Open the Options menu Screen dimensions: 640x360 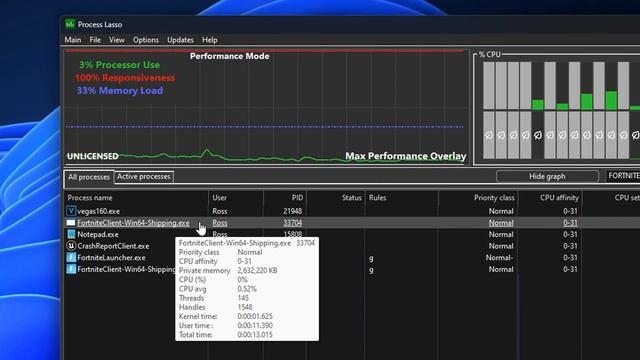tap(146, 40)
